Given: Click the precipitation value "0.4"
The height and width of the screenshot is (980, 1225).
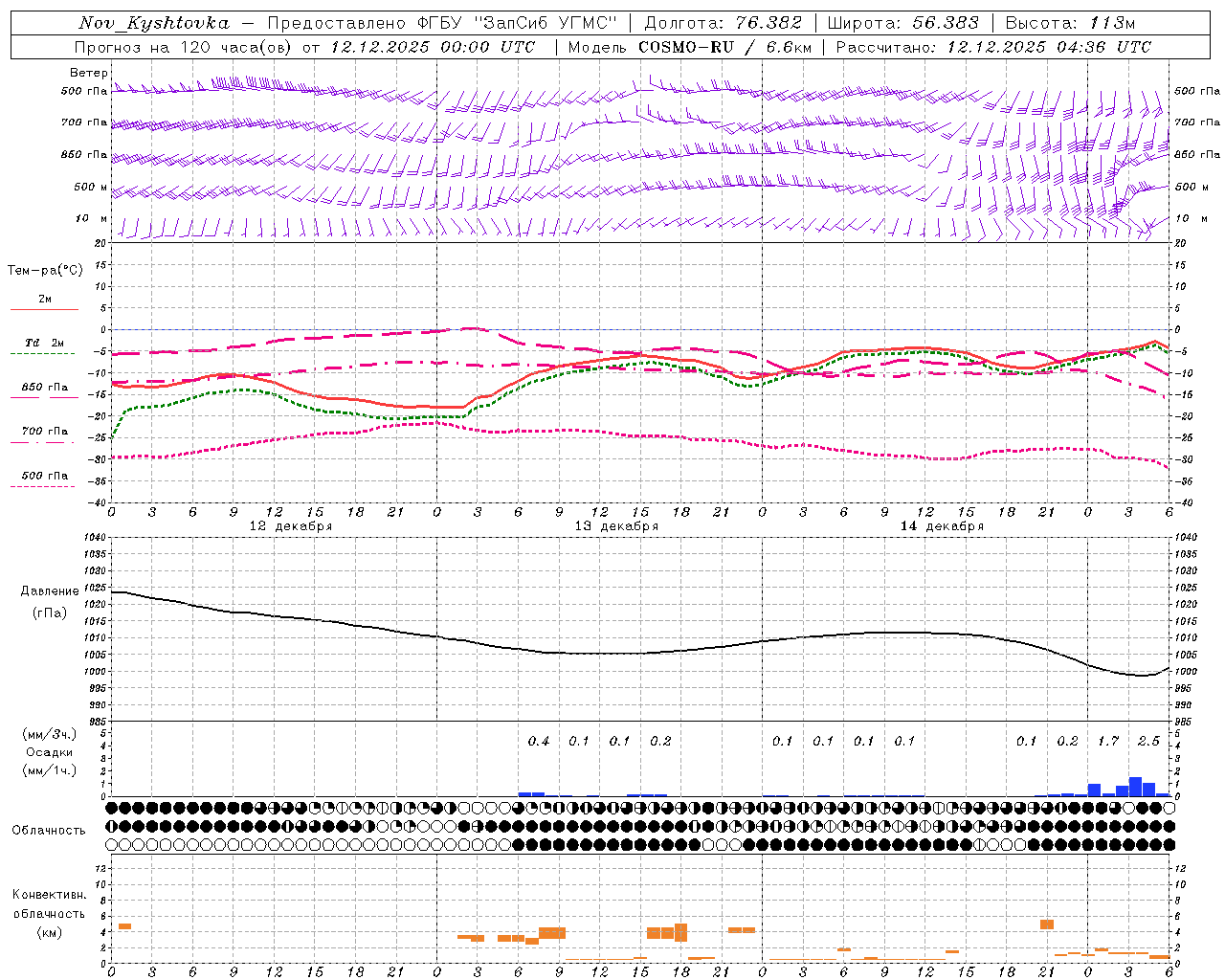Looking at the screenshot, I should tap(539, 741).
